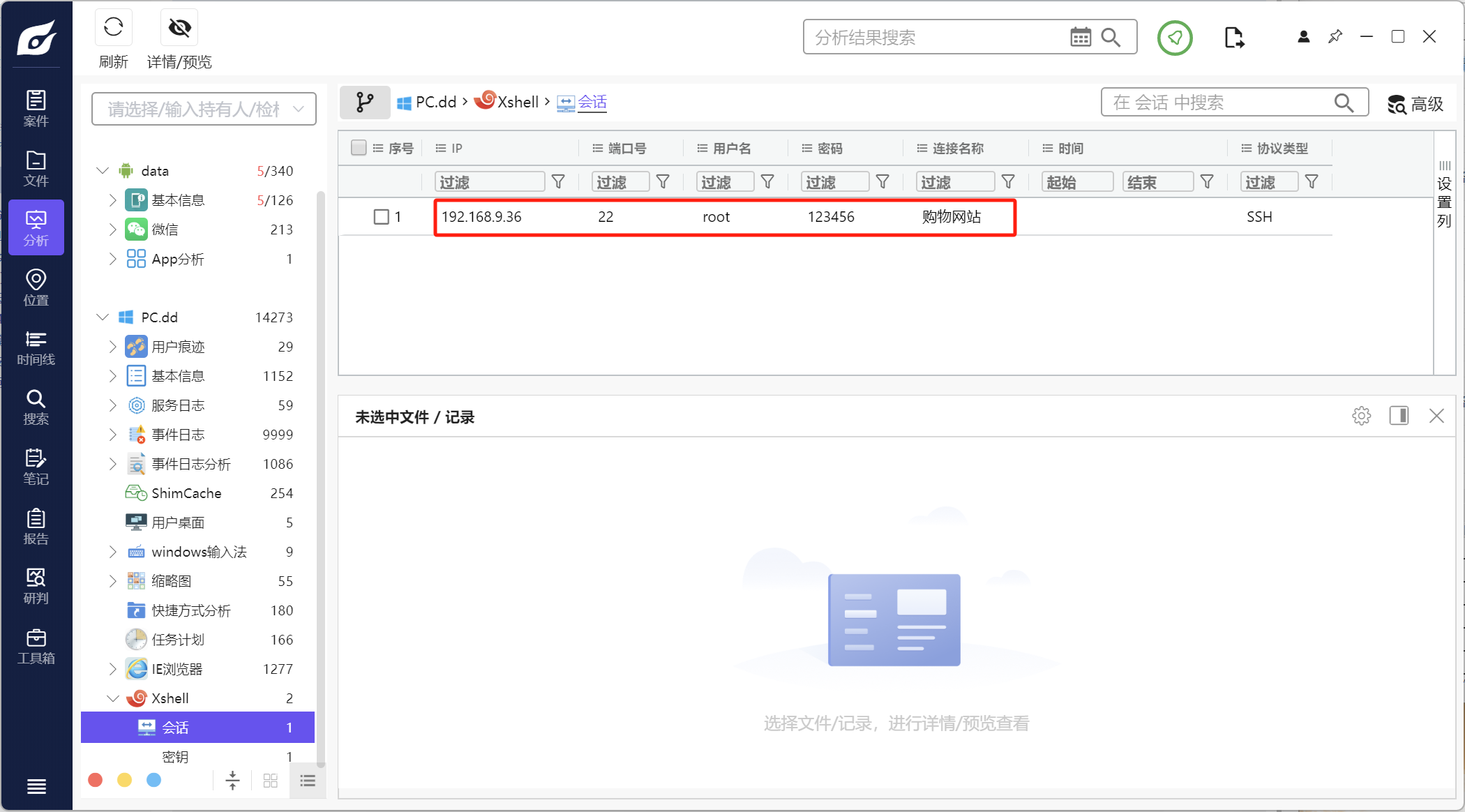Open the 工具箱 toolbox sidebar icon
This screenshot has width=1465, height=812.
(36, 646)
